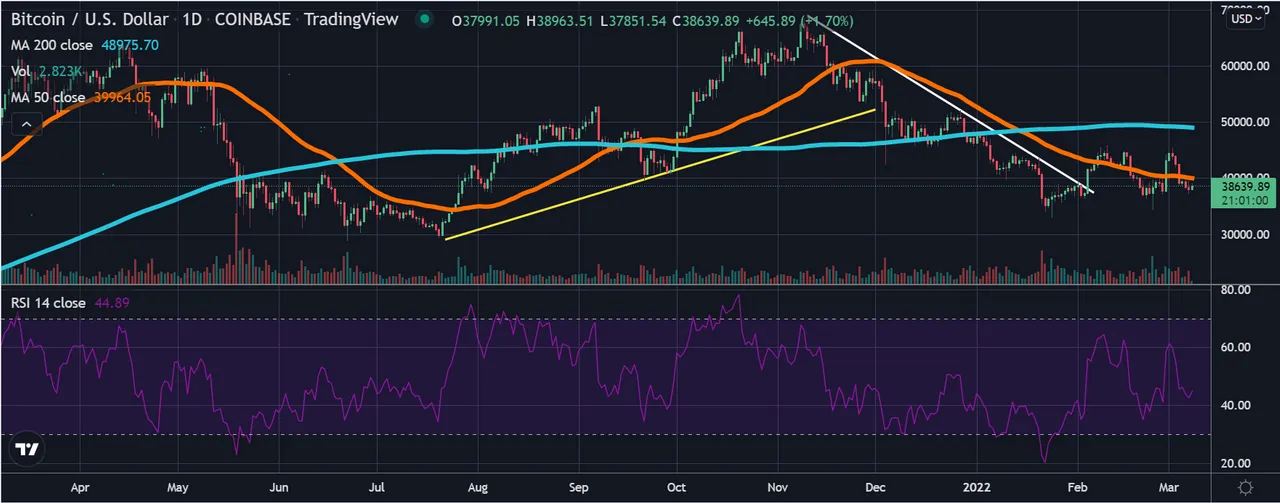Click the Apr label on time axis

pyautogui.click(x=80, y=489)
